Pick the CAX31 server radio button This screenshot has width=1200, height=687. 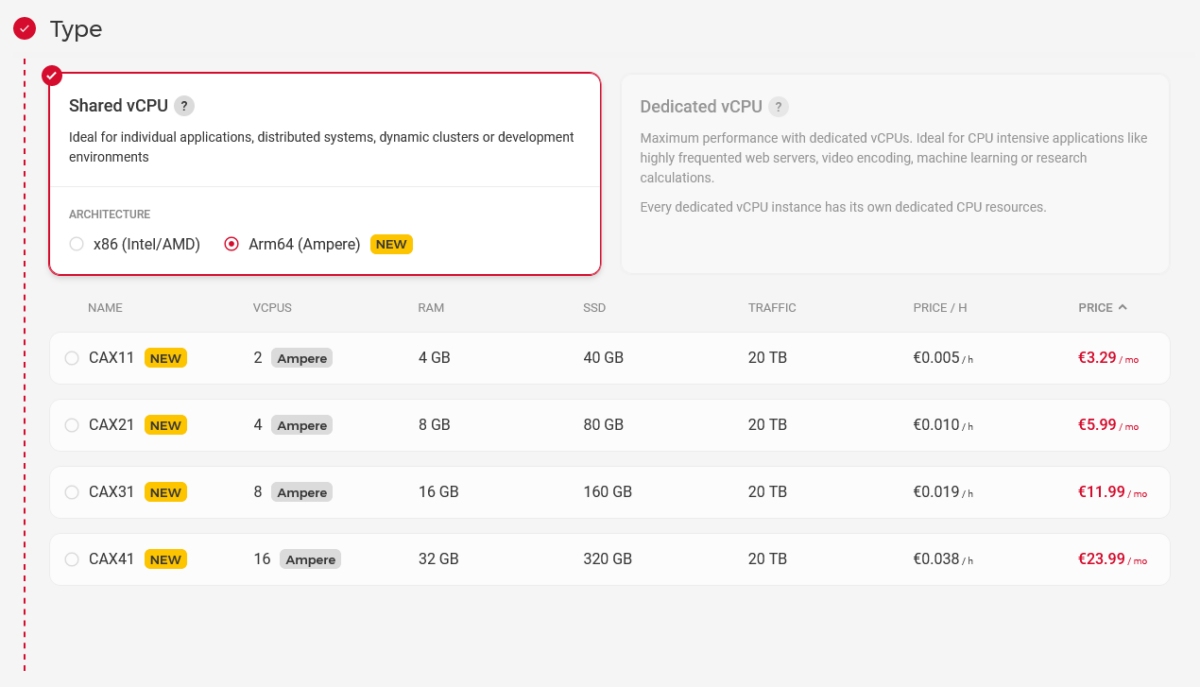(x=72, y=492)
